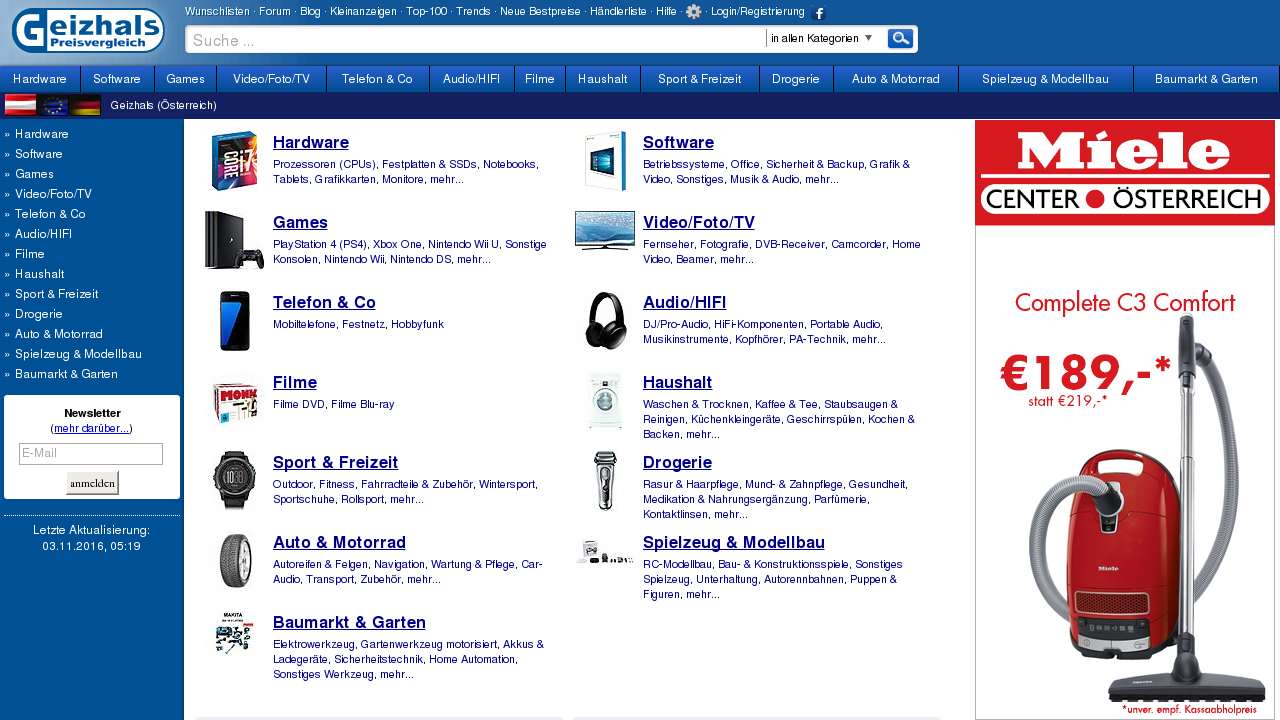Click the electric shaver Drogerie image

pos(605,480)
